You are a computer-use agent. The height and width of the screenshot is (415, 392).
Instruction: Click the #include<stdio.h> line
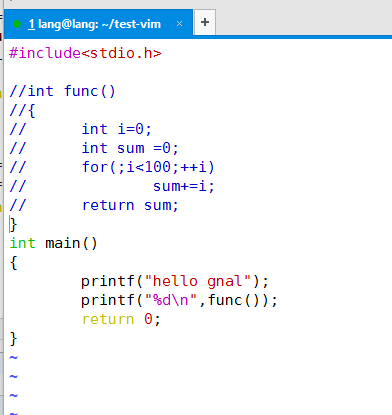coord(85,53)
